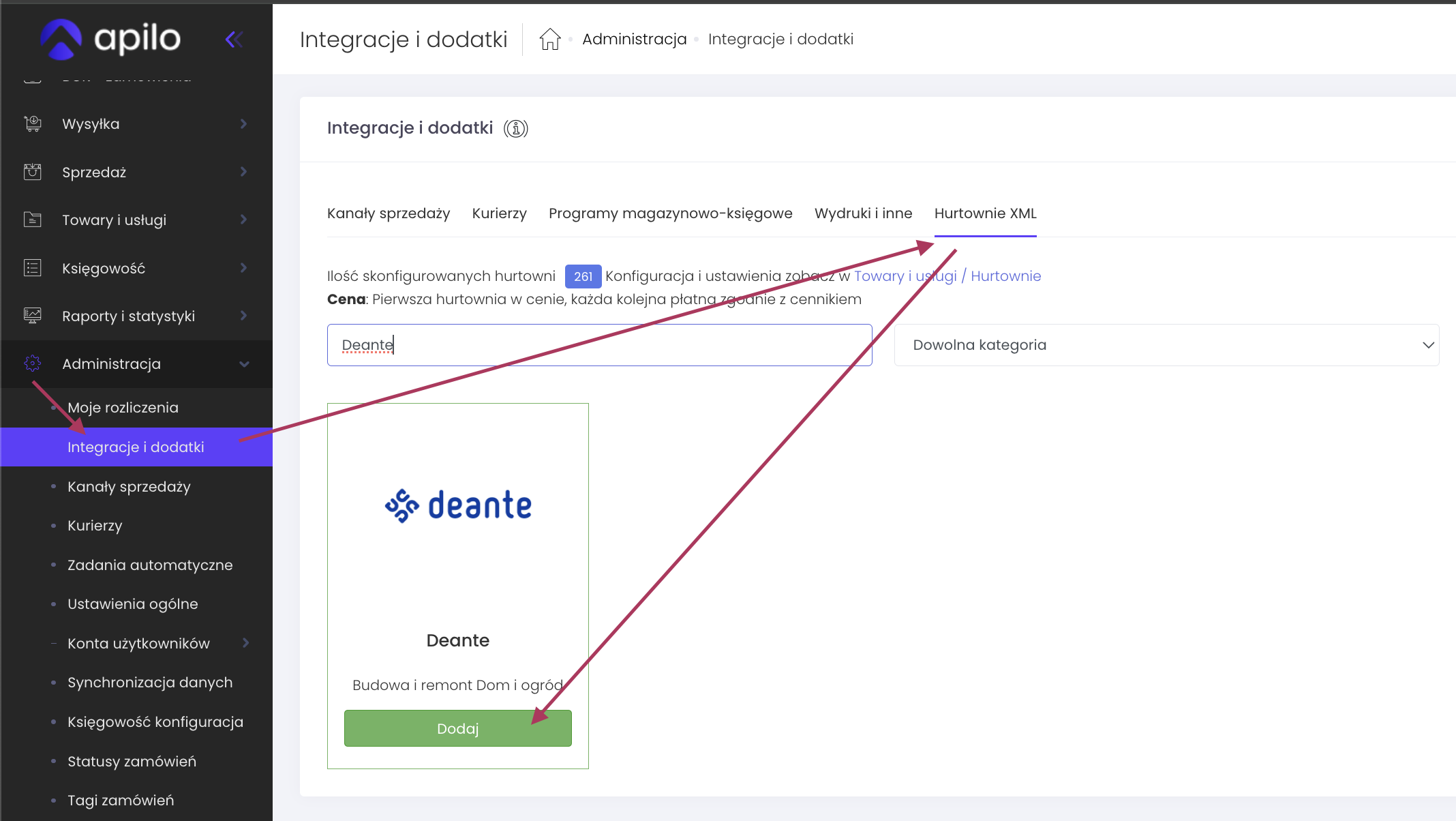
Task: Expand the Towary i usługi chevron
Action: point(243,220)
